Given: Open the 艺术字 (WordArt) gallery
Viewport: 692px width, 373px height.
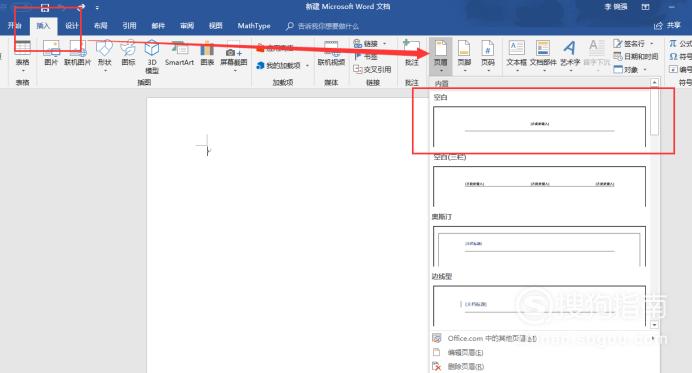Looking at the screenshot, I should coord(570,56).
